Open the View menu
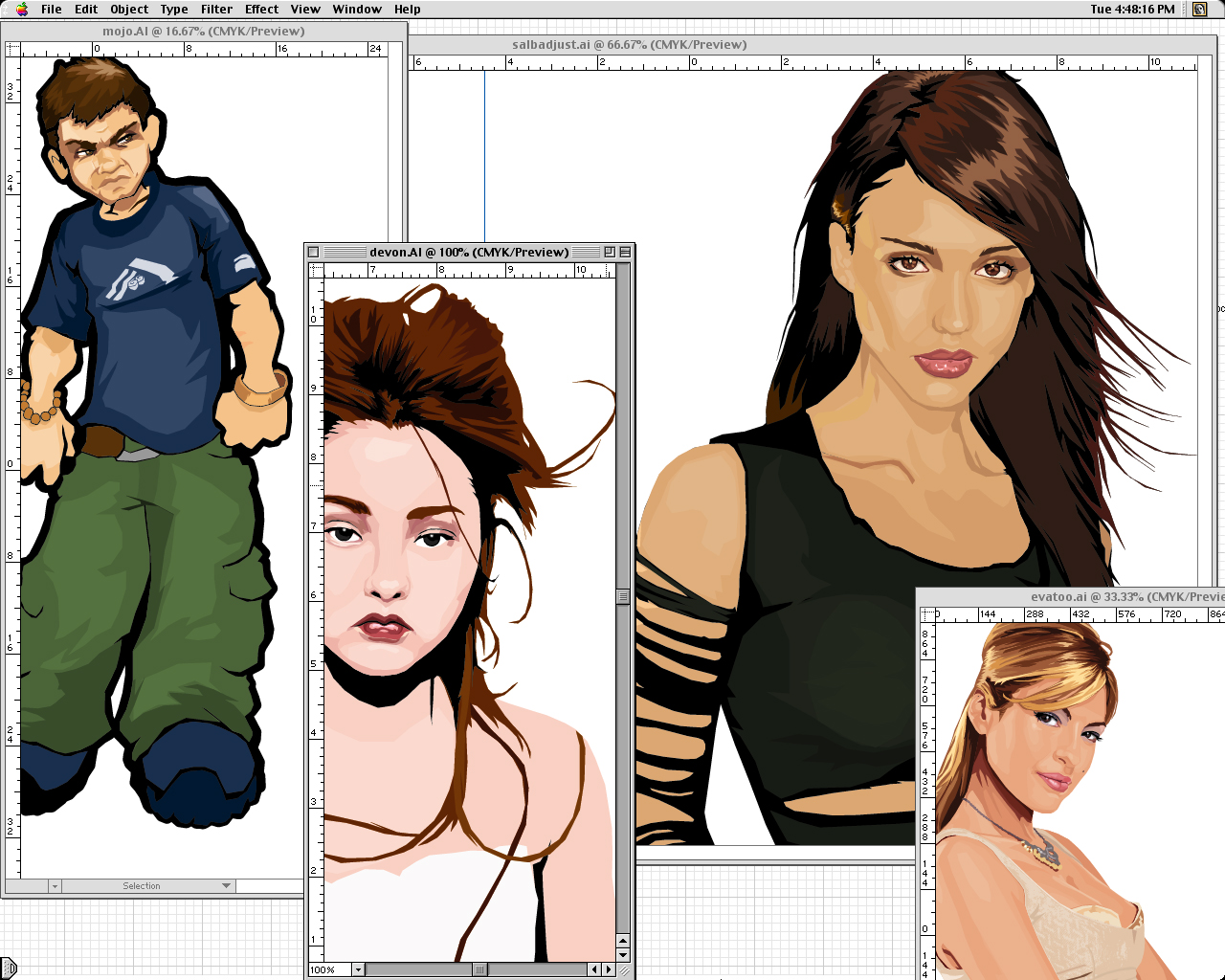Viewport: 1225px width, 980px height. [305, 9]
